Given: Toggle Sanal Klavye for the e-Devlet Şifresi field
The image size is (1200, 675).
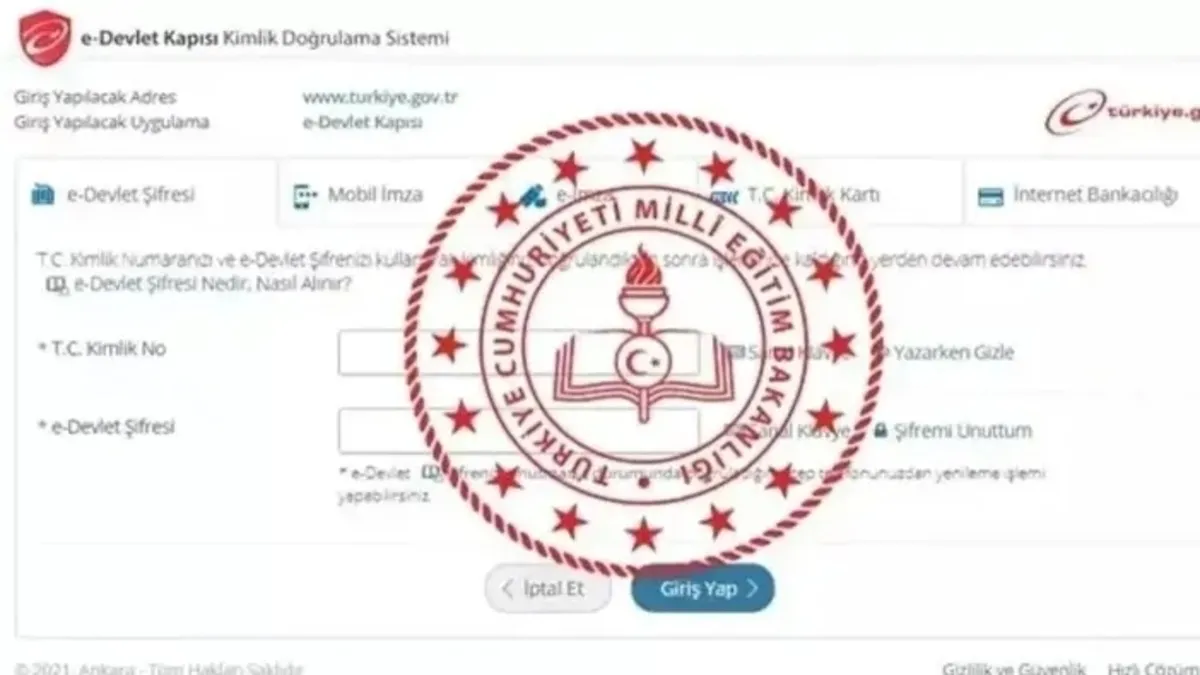Looking at the screenshot, I should point(790,431).
